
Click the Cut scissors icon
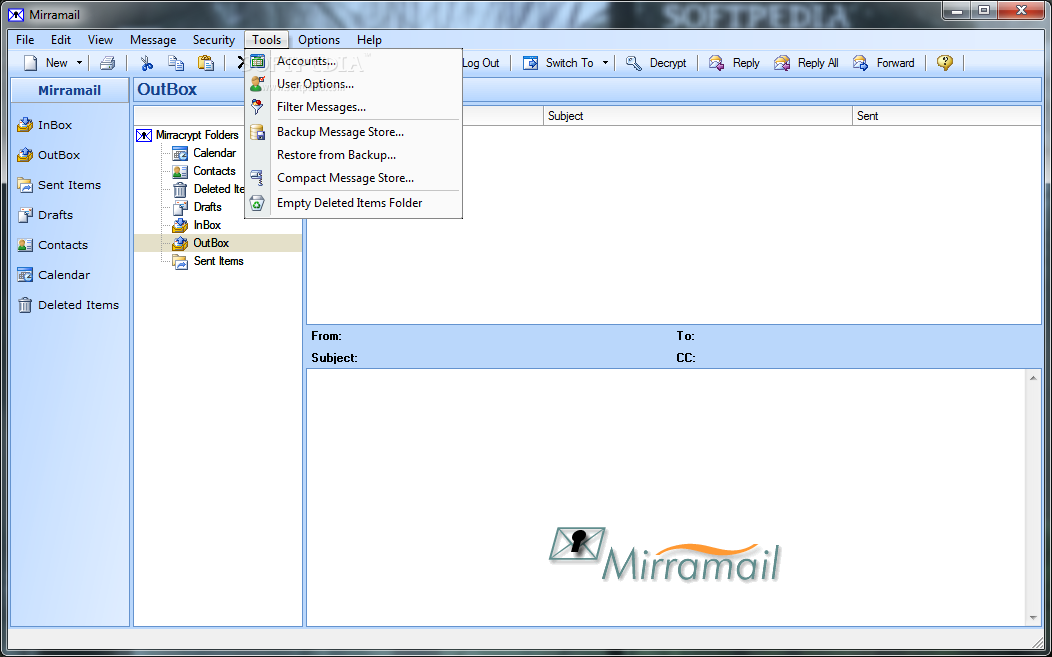[x=146, y=63]
